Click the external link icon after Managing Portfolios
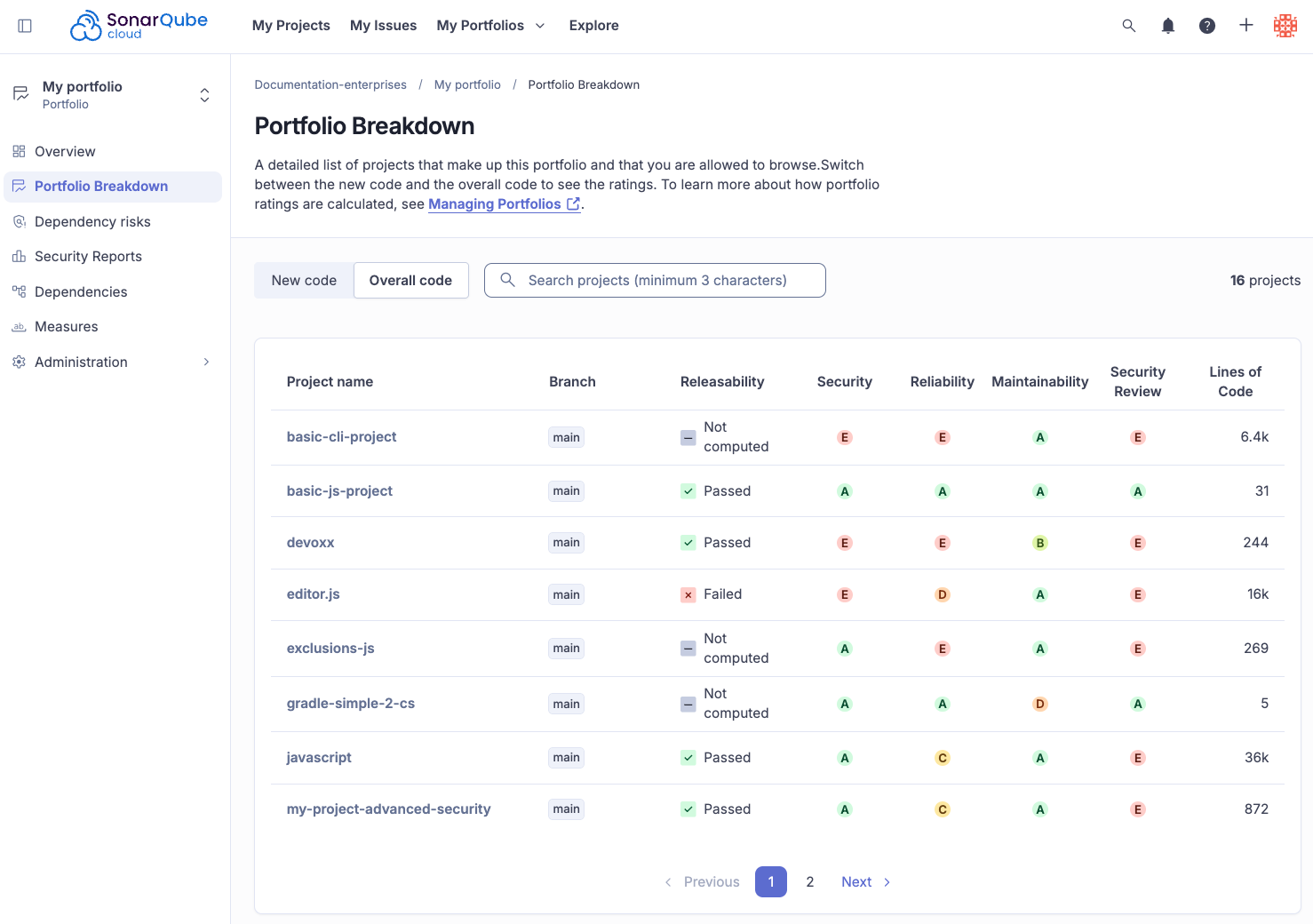The image size is (1313, 924). [574, 204]
